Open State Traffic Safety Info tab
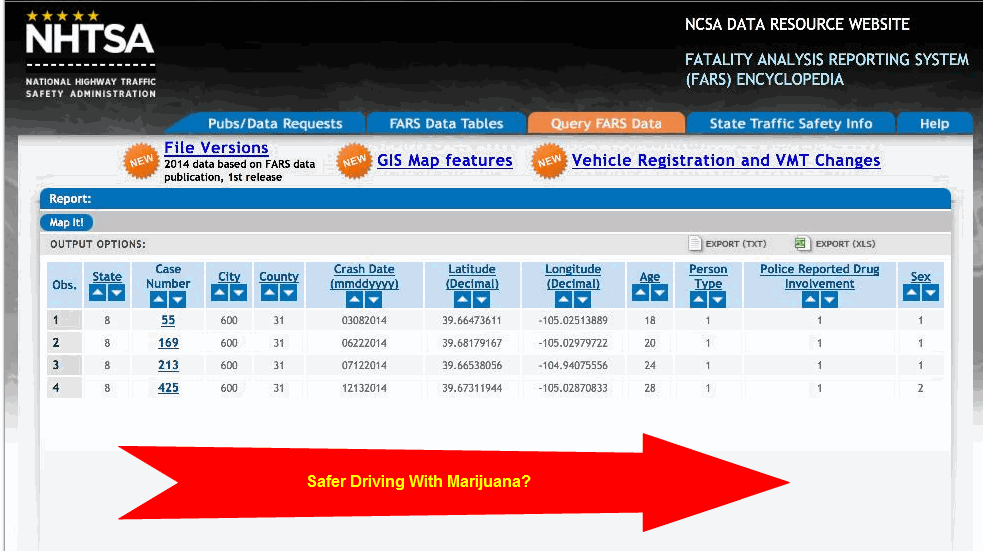Image resolution: width=983 pixels, height=551 pixels. pyautogui.click(x=791, y=123)
